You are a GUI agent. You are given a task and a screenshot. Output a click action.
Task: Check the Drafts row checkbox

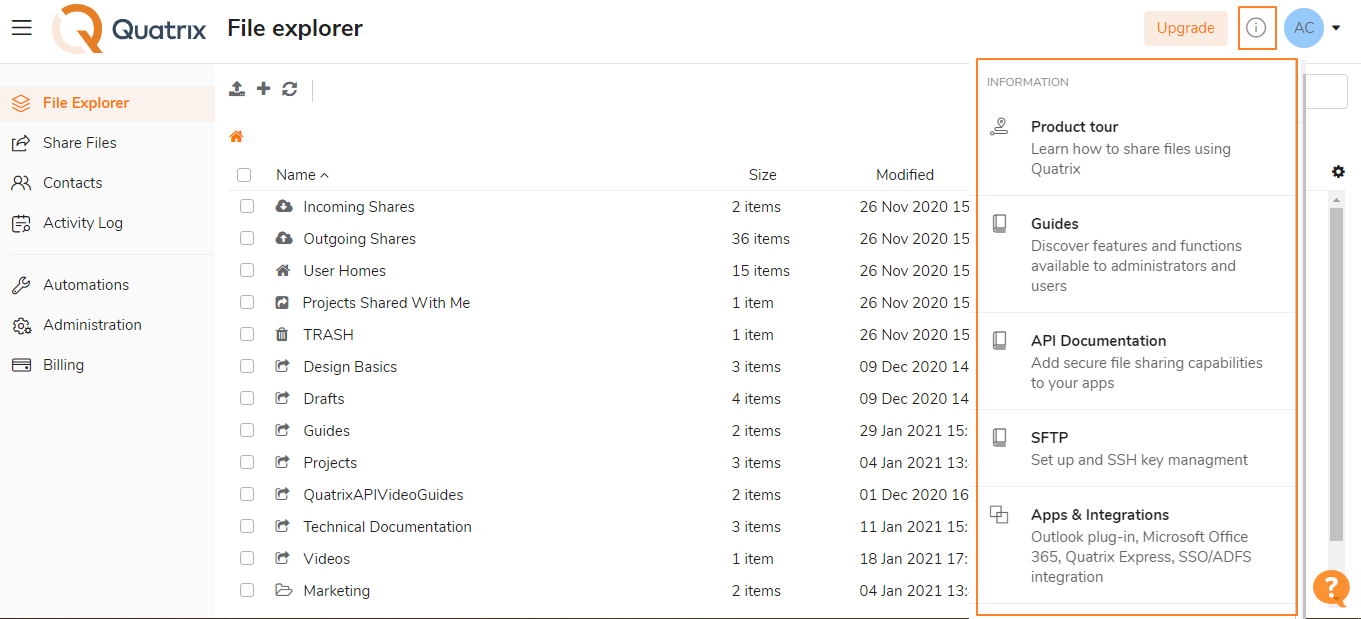(247, 399)
